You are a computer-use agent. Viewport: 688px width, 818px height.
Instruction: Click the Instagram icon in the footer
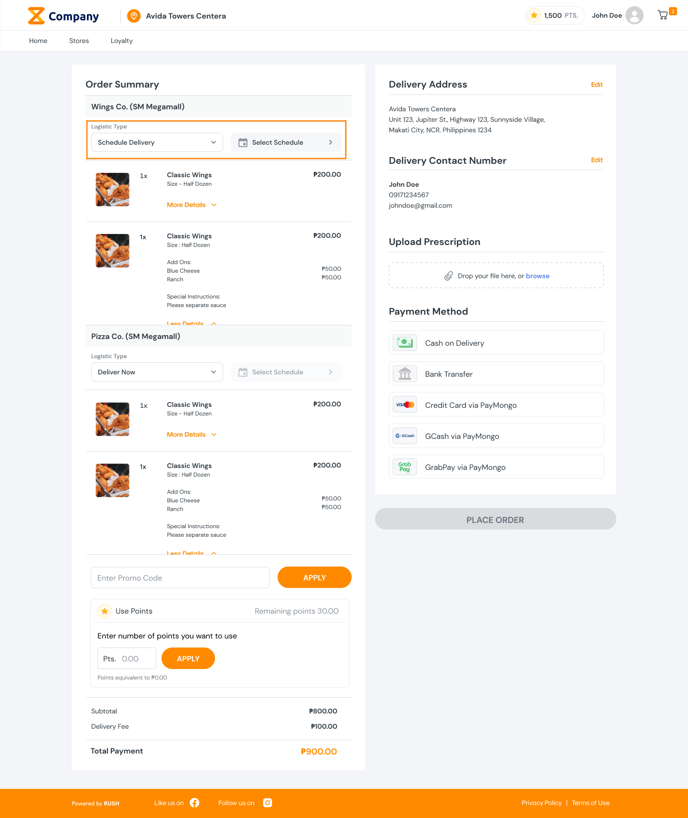[x=269, y=802]
